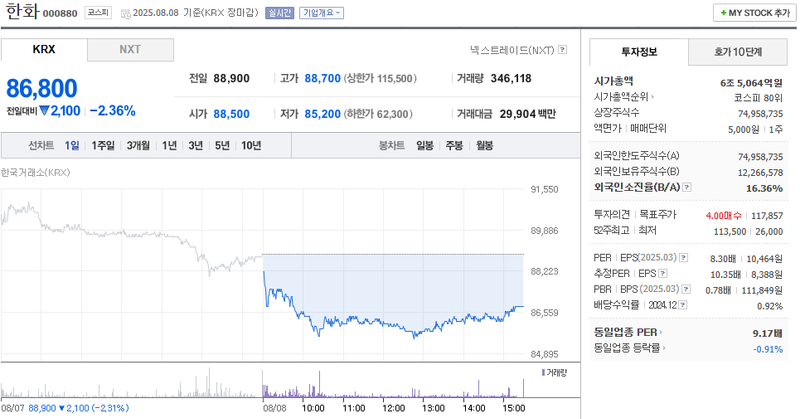Open the 동일업종 등락률 link
The width and height of the screenshot is (800, 419).
click(629, 348)
